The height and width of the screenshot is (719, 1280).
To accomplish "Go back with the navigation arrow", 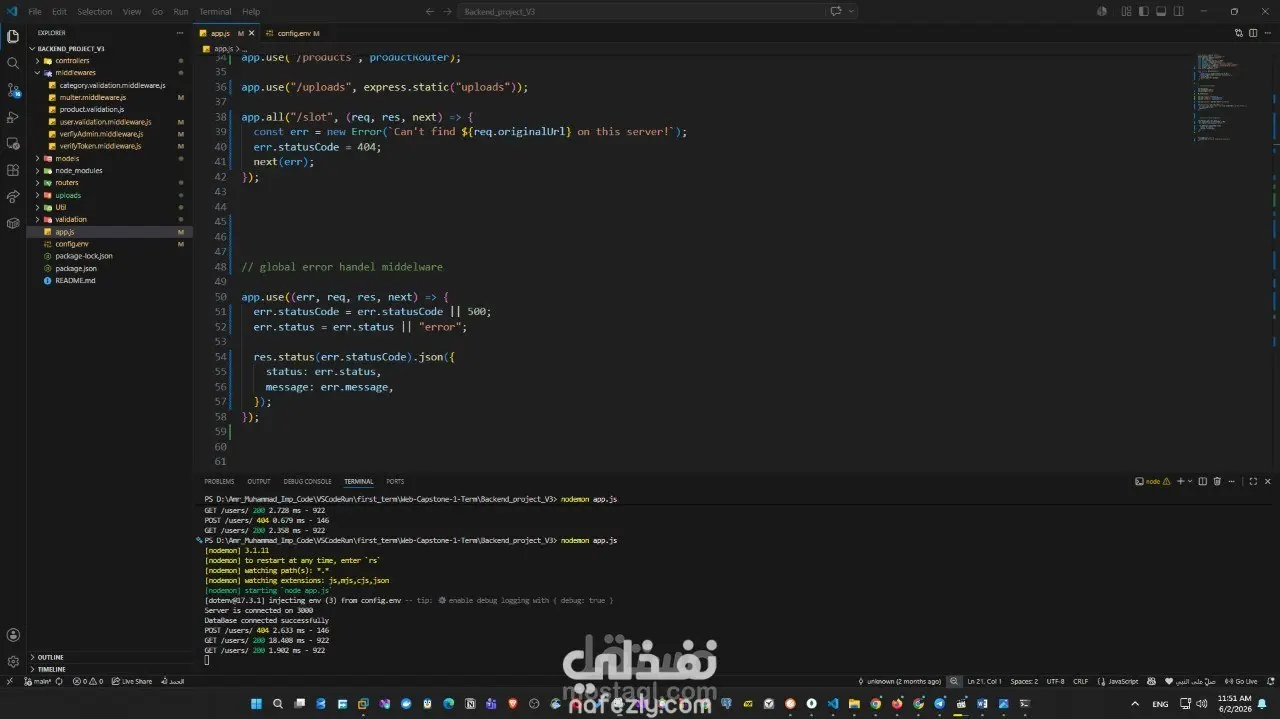I will (429, 11).
